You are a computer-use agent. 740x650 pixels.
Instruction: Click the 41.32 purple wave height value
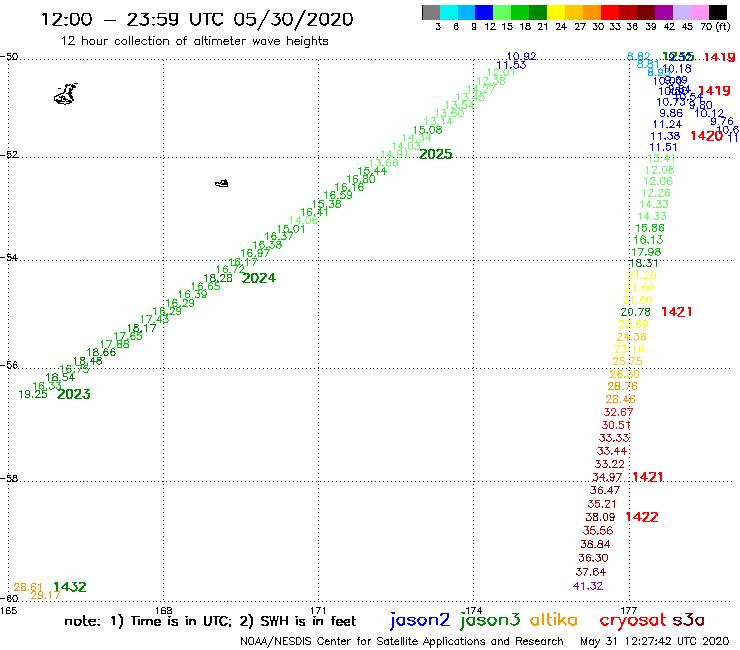coord(588,586)
